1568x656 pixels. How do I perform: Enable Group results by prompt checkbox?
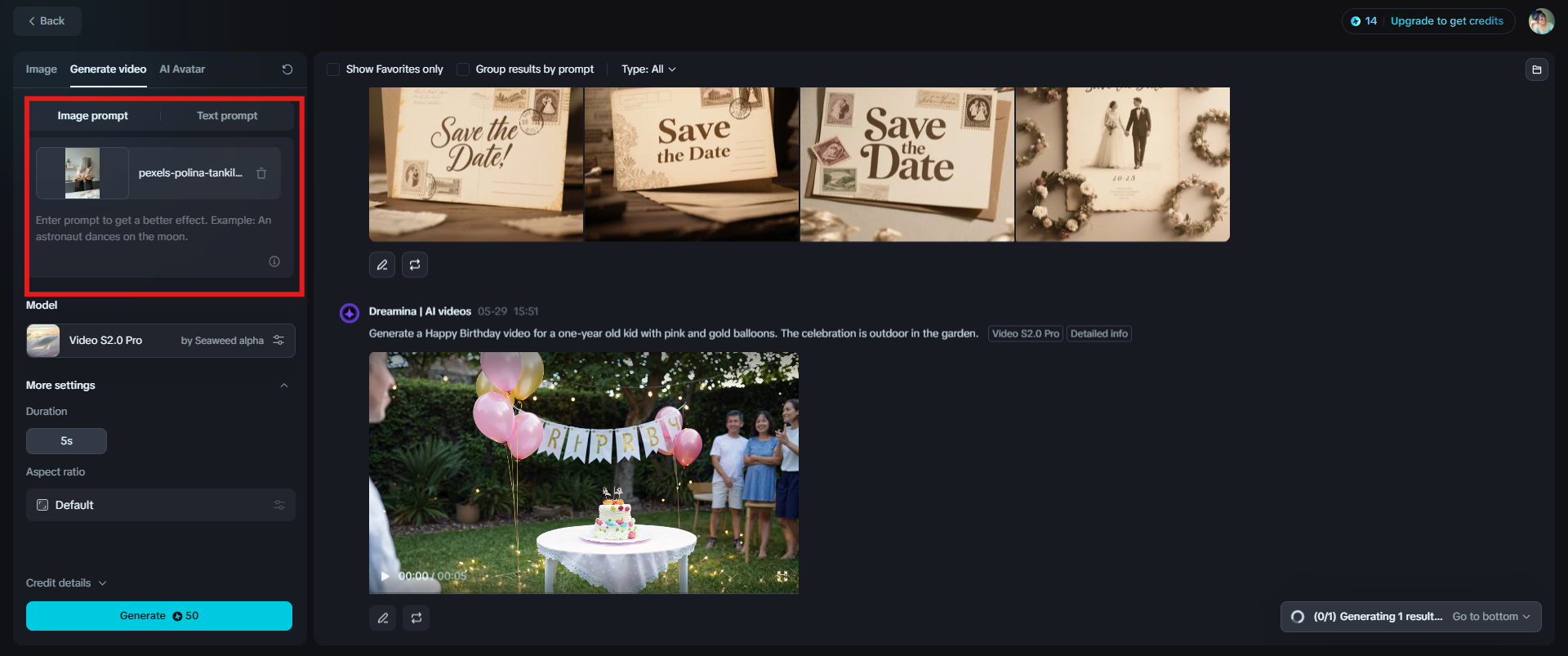[463, 69]
